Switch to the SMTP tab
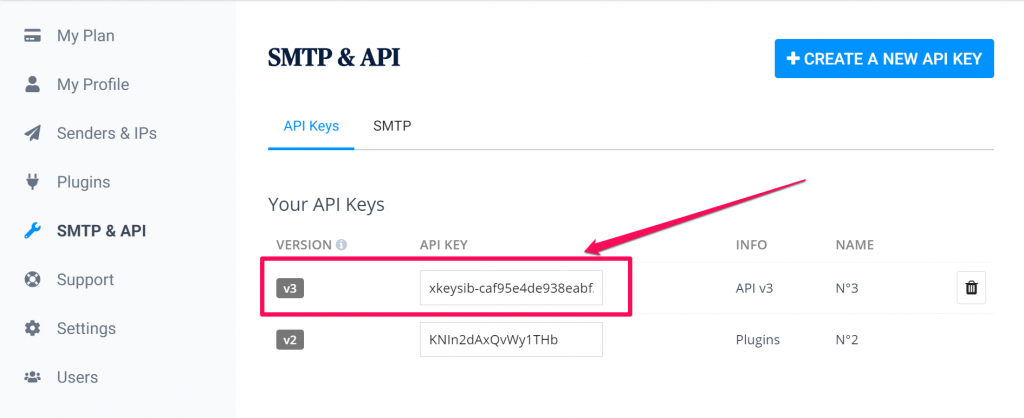The height and width of the screenshot is (418, 1024). [392, 125]
